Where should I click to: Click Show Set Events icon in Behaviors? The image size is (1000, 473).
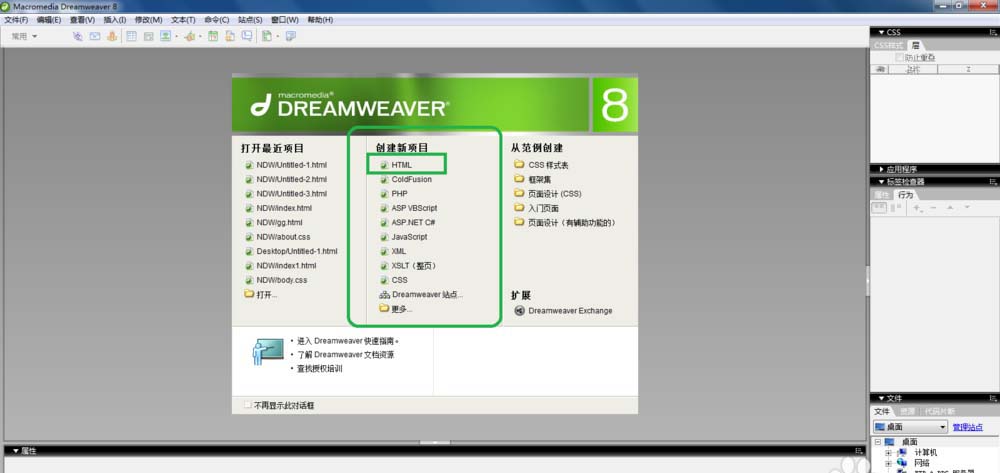879,208
